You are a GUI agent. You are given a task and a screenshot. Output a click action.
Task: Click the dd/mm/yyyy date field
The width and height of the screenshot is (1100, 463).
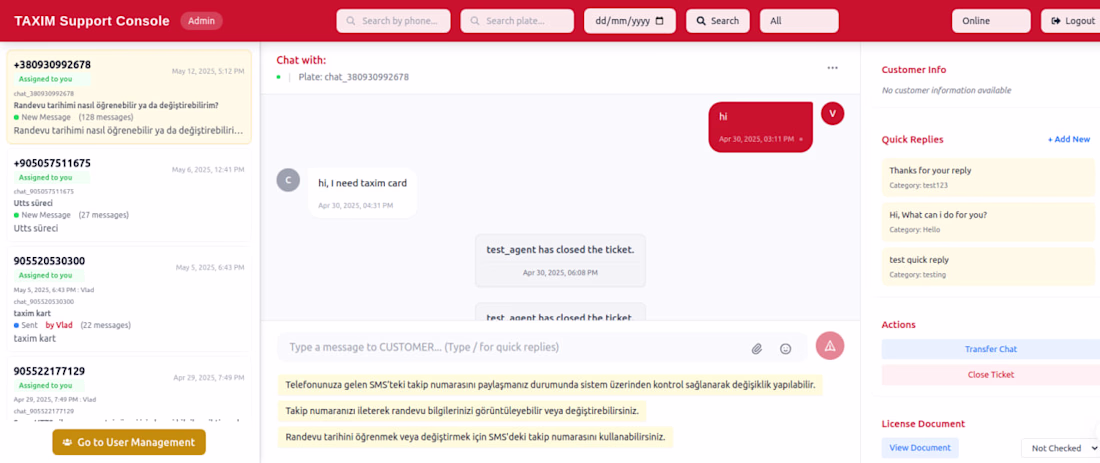point(630,21)
